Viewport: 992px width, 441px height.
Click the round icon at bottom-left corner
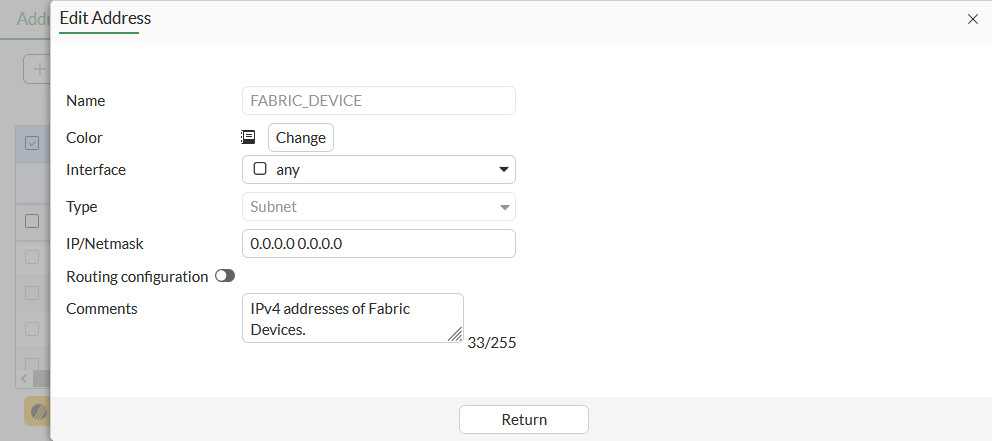click(x=38, y=411)
